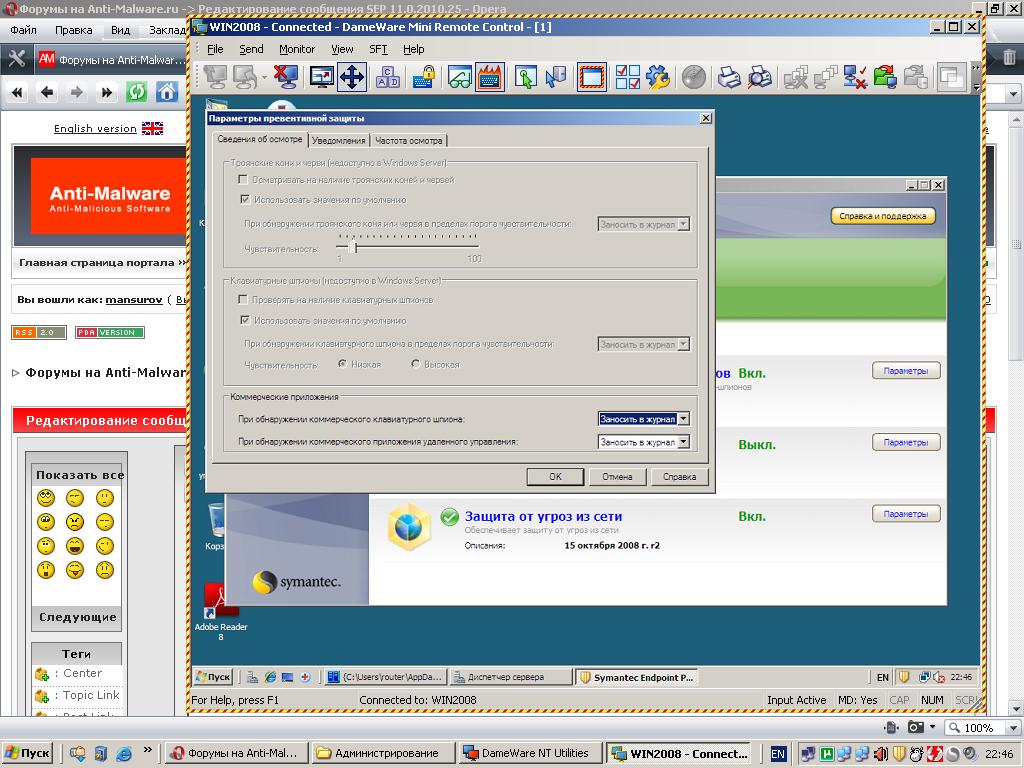
Task: Open the checkbox grid settings icon in DameWare toolbar
Action: tap(628, 77)
